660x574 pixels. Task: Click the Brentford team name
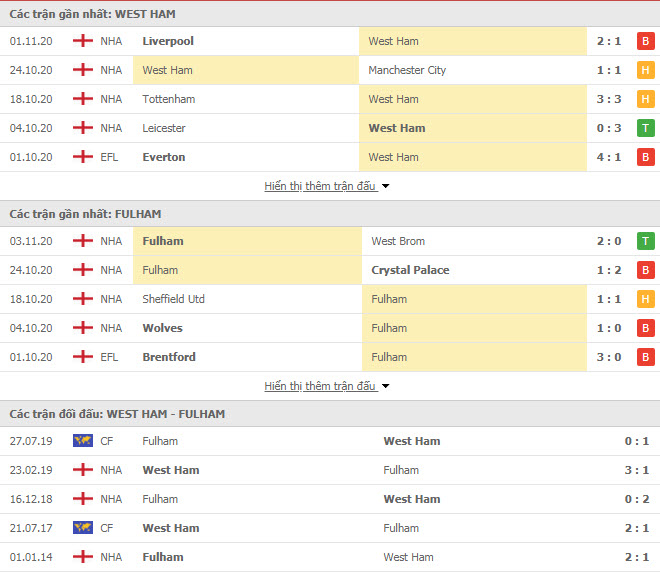click(x=169, y=357)
